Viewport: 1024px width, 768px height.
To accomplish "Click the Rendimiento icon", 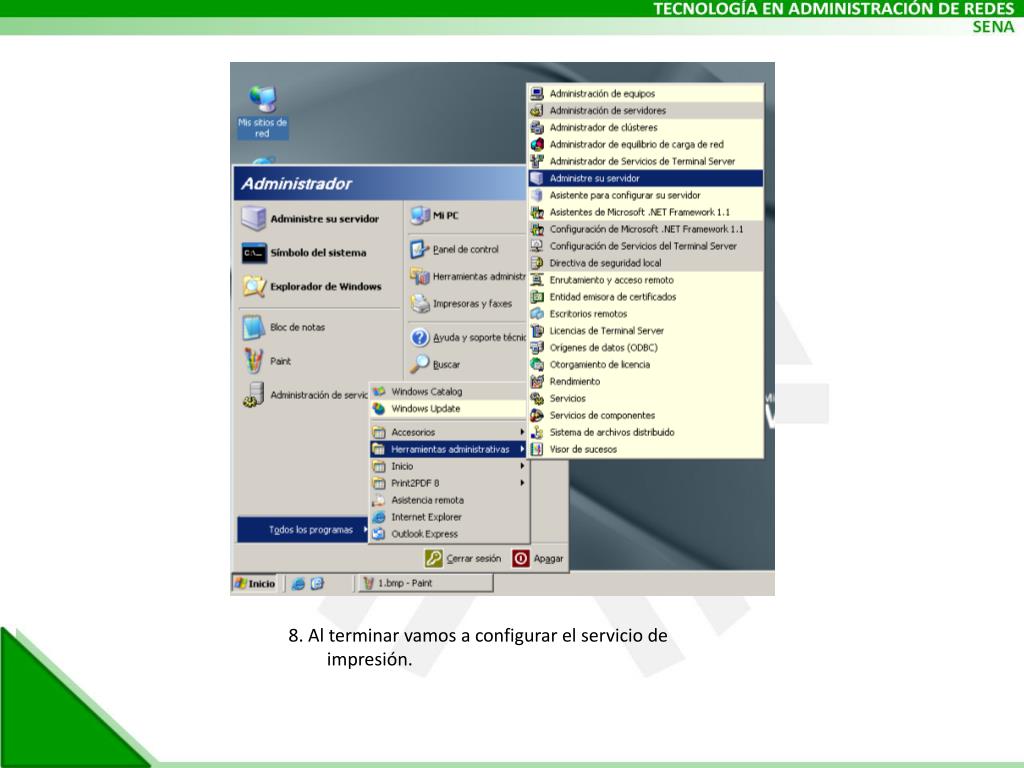I will (x=537, y=381).
